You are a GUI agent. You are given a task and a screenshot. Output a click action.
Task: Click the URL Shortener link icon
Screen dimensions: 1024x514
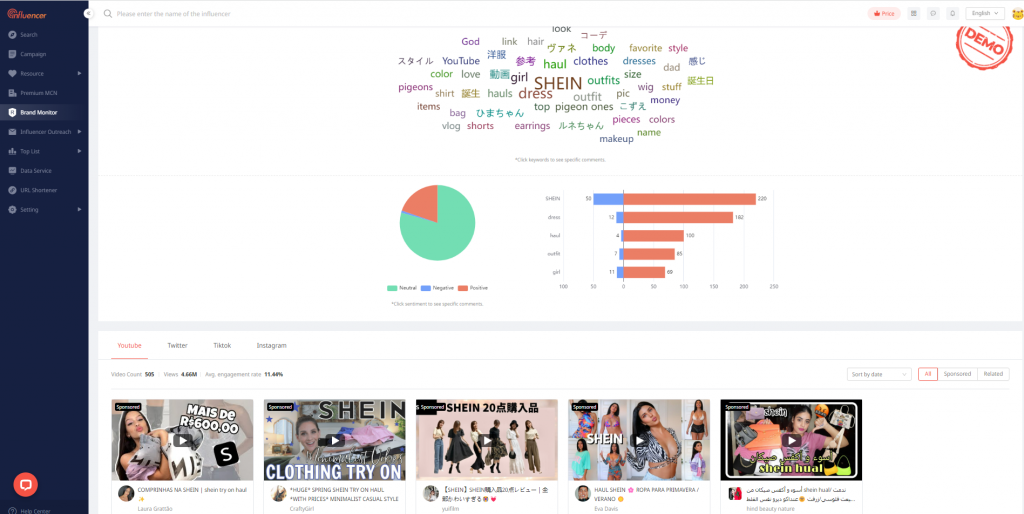click(x=12, y=190)
